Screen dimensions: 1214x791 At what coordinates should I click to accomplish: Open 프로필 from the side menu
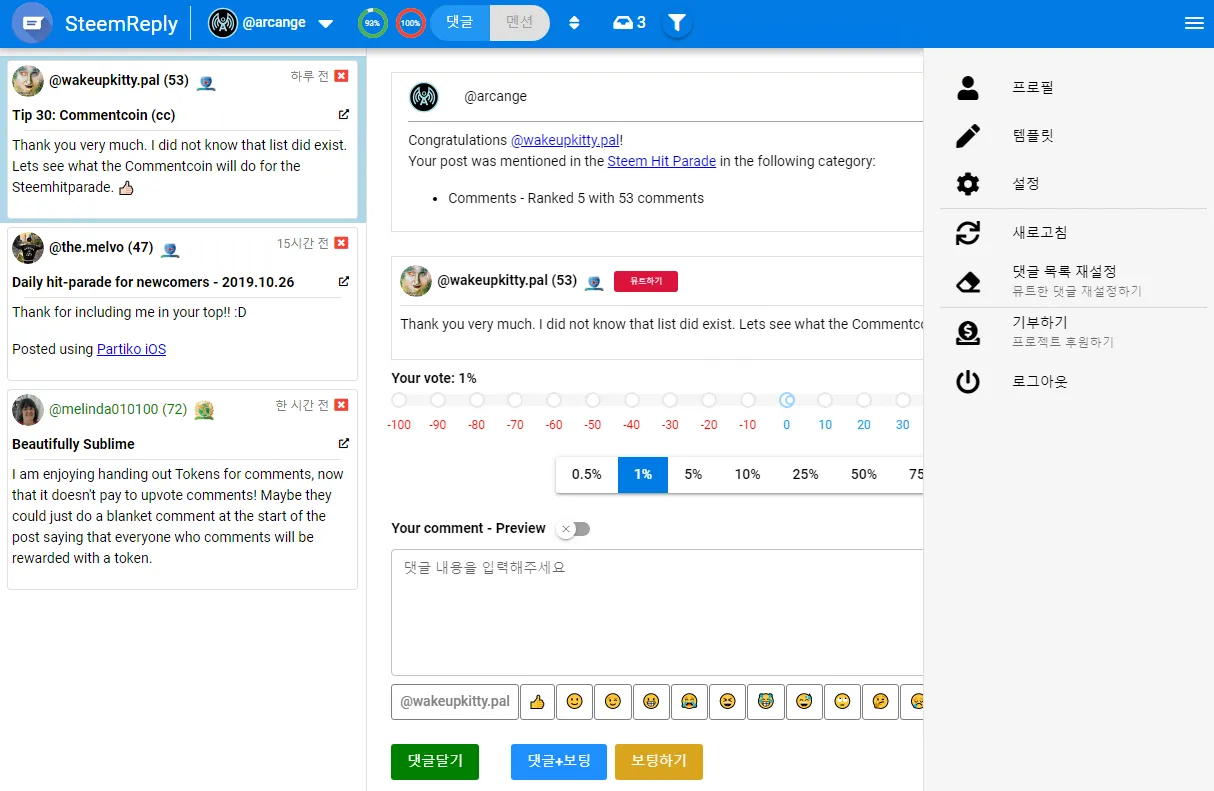click(1073, 87)
